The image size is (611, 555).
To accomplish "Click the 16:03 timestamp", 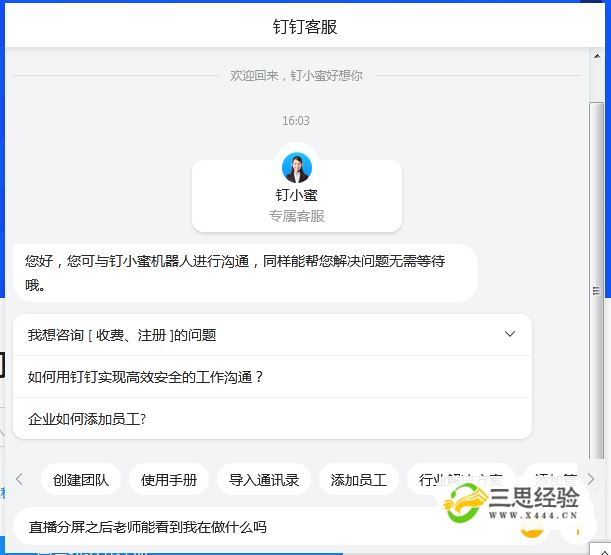I will click(x=296, y=121).
